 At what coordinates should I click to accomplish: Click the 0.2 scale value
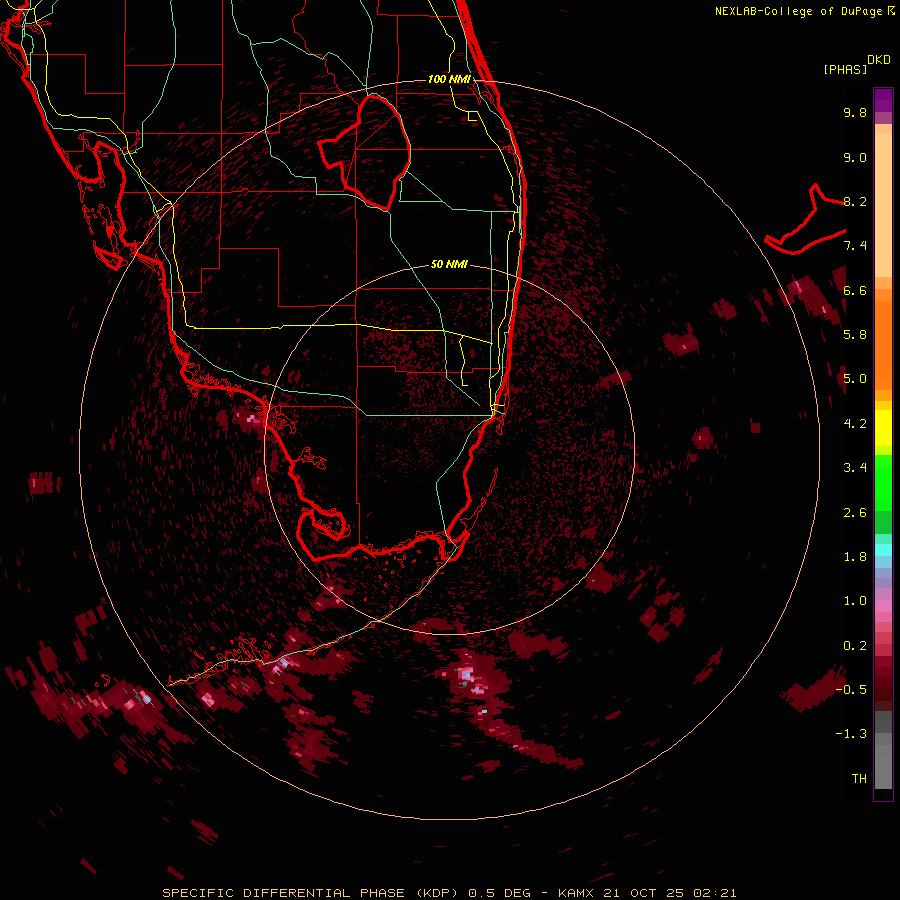point(855,646)
